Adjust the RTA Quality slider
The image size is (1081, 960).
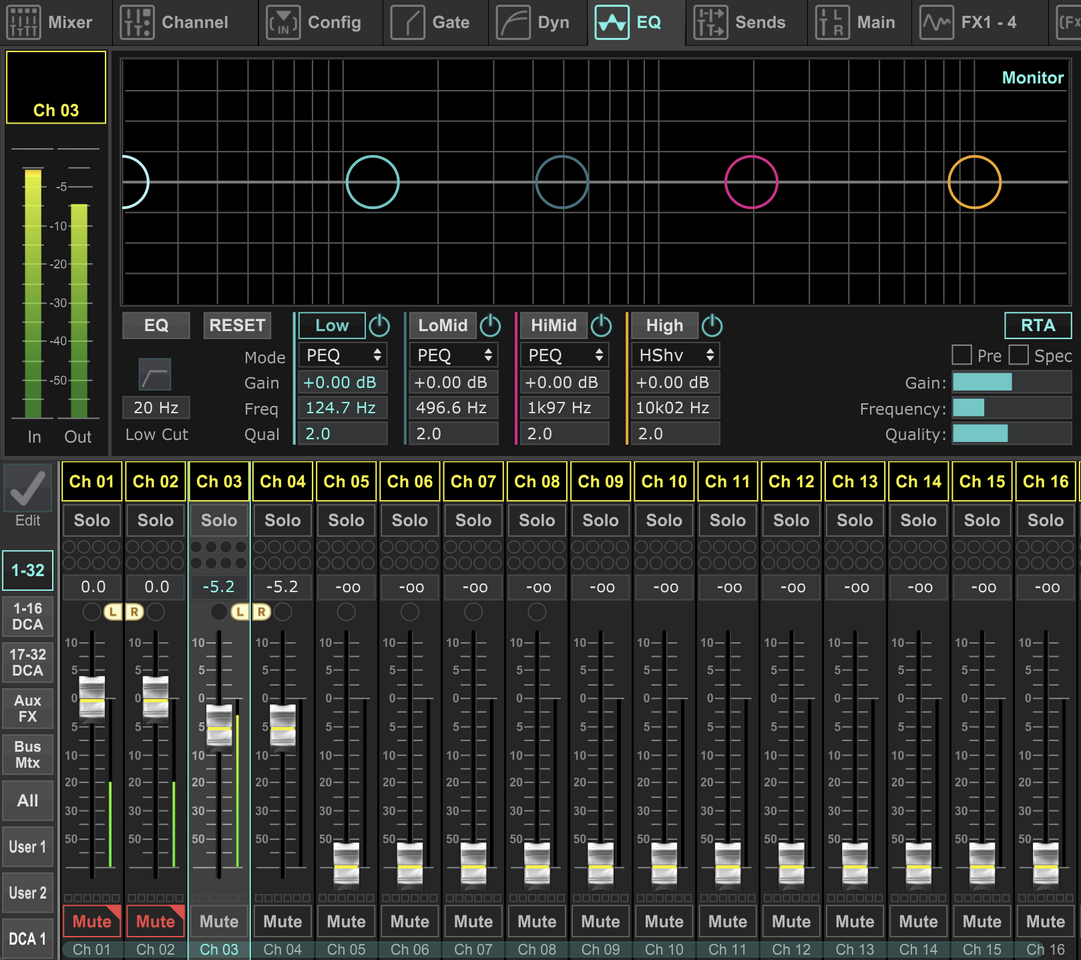pyautogui.click(x=1011, y=434)
